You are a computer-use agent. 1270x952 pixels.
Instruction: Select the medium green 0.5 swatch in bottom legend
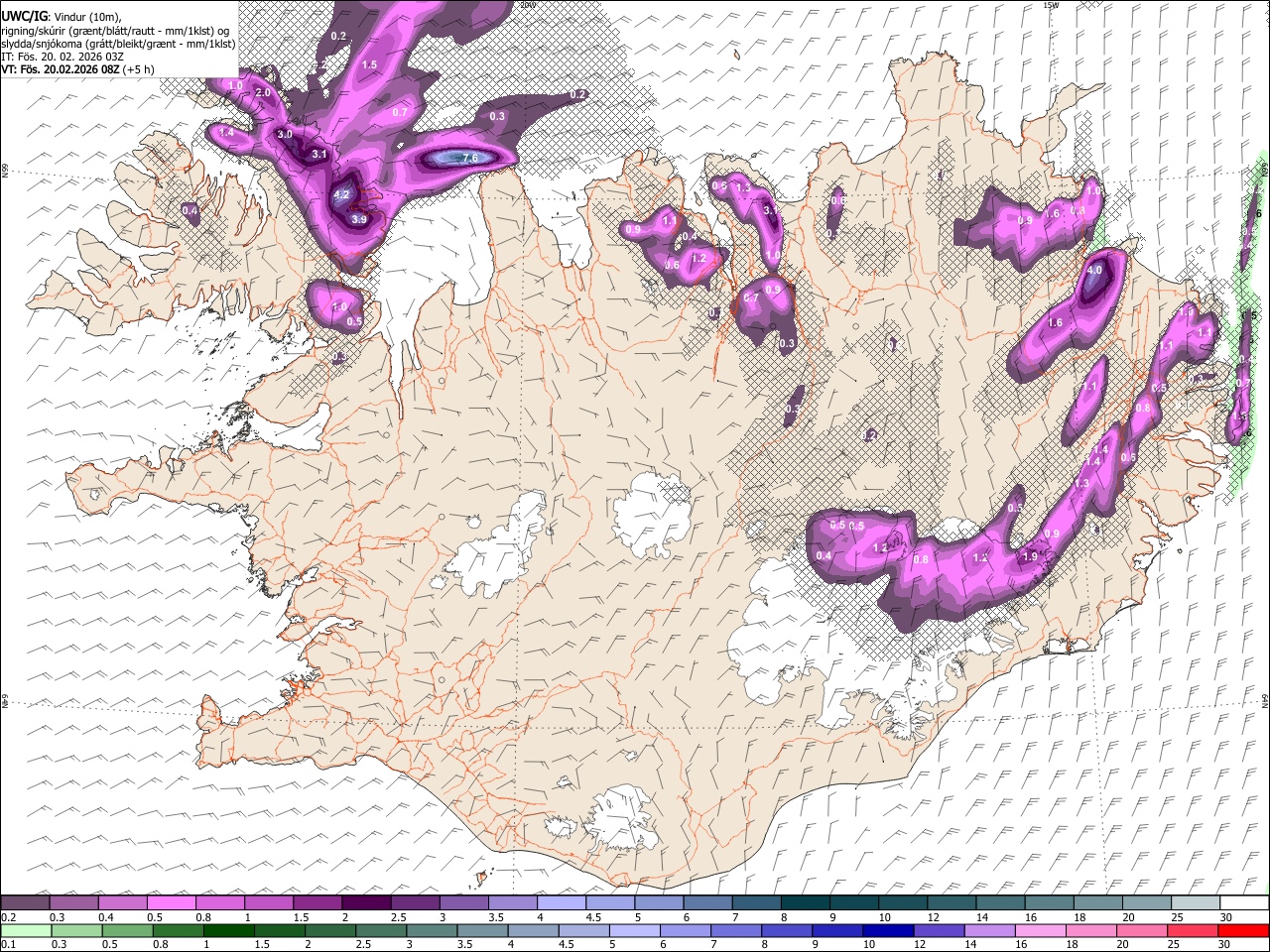point(128,930)
